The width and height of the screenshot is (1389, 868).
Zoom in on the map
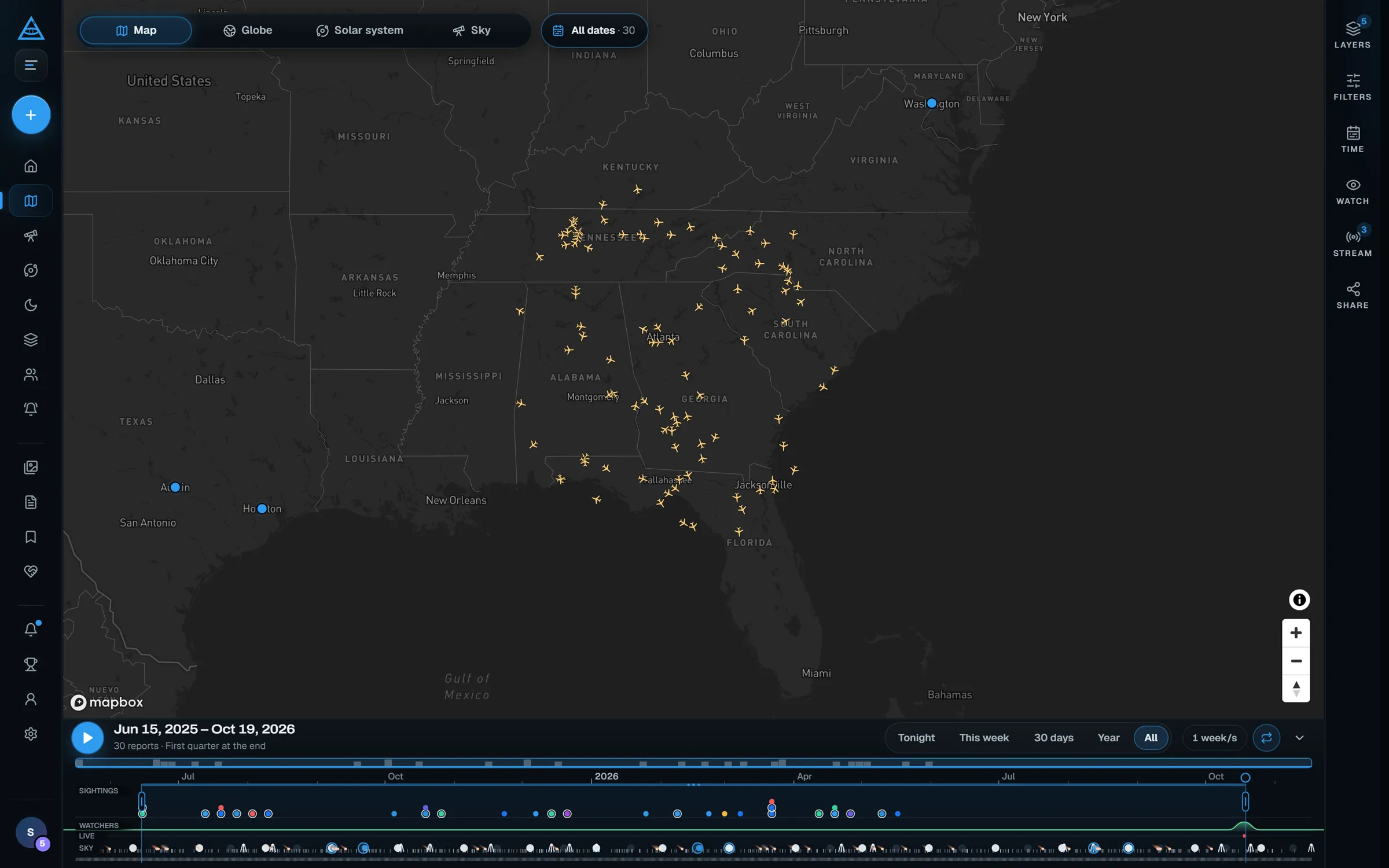tap(1296, 632)
